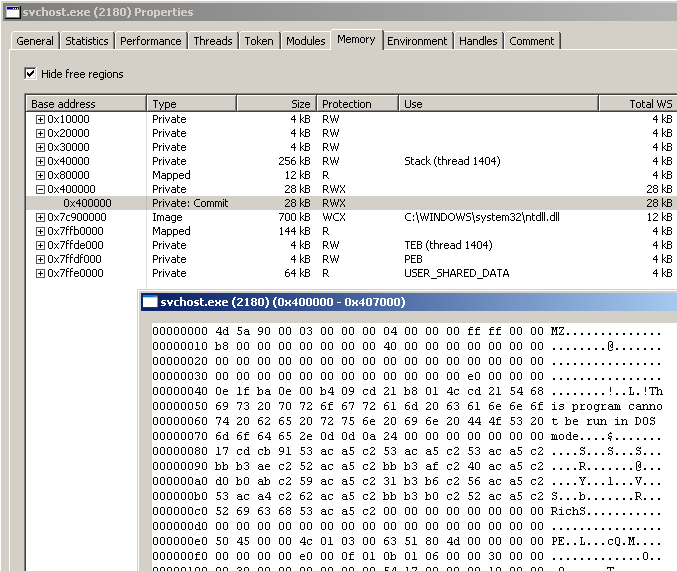
Task: Click hex row at offset 000000c0 with Rich
Action: pos(406,511)
